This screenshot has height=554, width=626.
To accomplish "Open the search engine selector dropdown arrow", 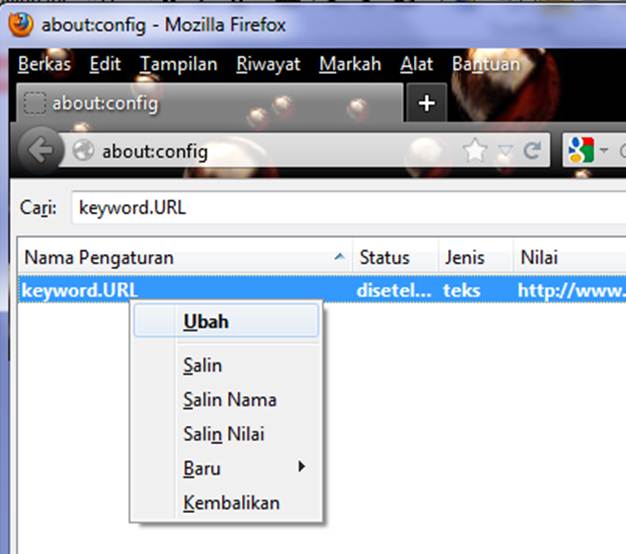I will click(604, 150).
